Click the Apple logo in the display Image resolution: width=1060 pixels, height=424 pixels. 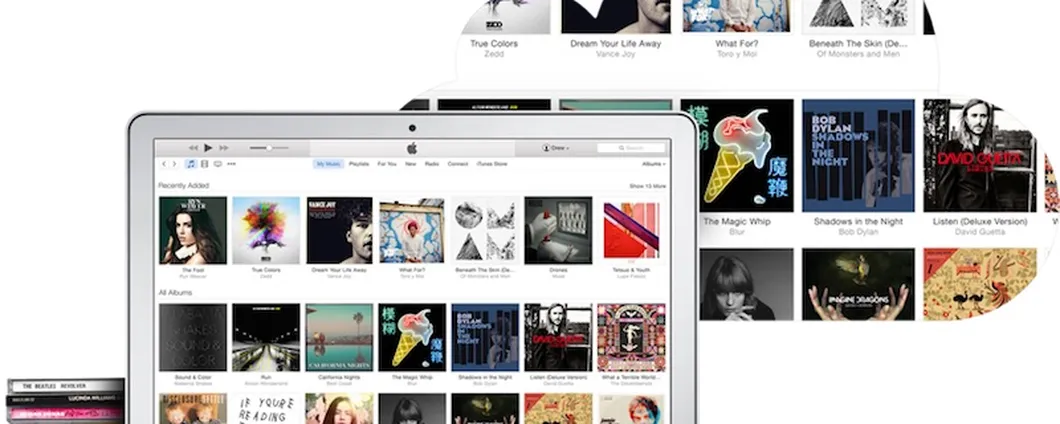tap(412, 148)
